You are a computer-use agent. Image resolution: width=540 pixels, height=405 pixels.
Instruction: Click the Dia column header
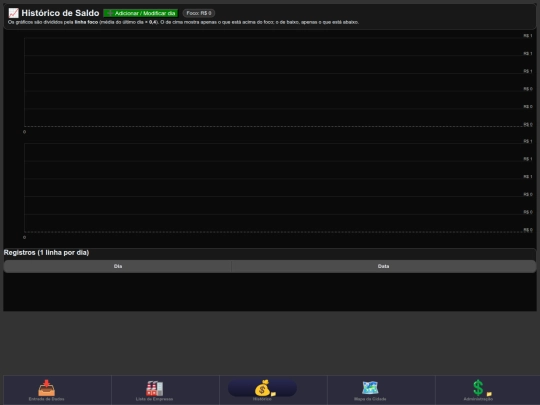[x=118, y=266]
